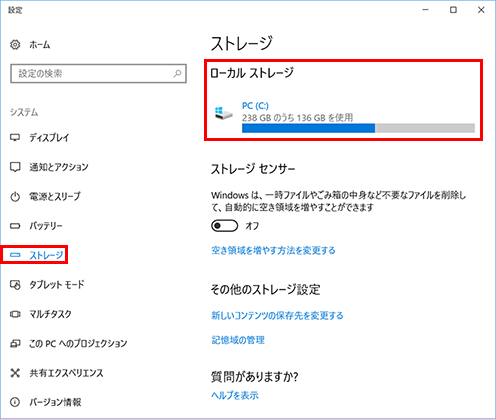Viewport: 496px width, 419px height.
Task: Open ホーム settings home
Action: click(40, 44)
